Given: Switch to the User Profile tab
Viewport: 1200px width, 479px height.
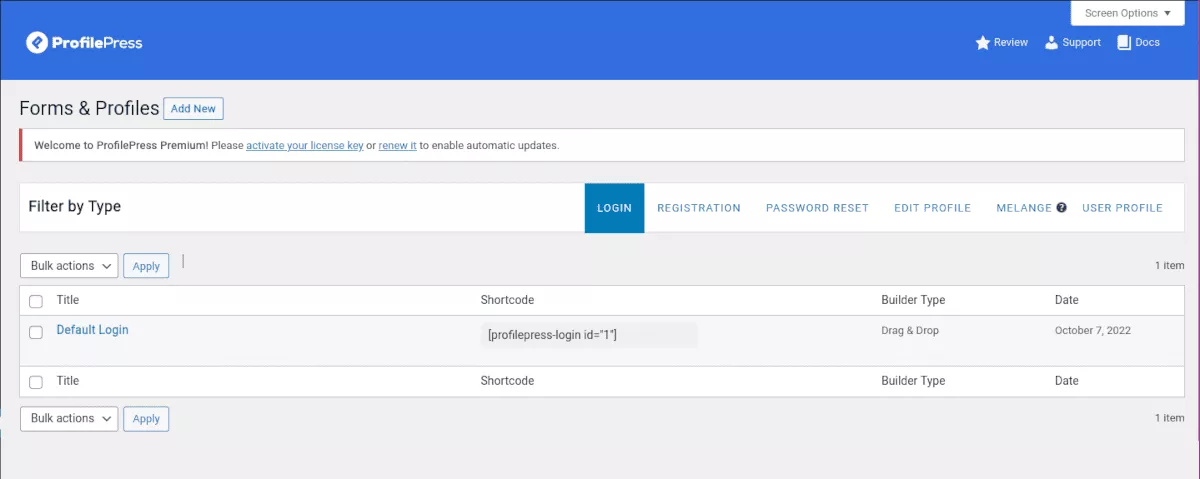Looking at the screenshot, I should (x=1122, y=208).
